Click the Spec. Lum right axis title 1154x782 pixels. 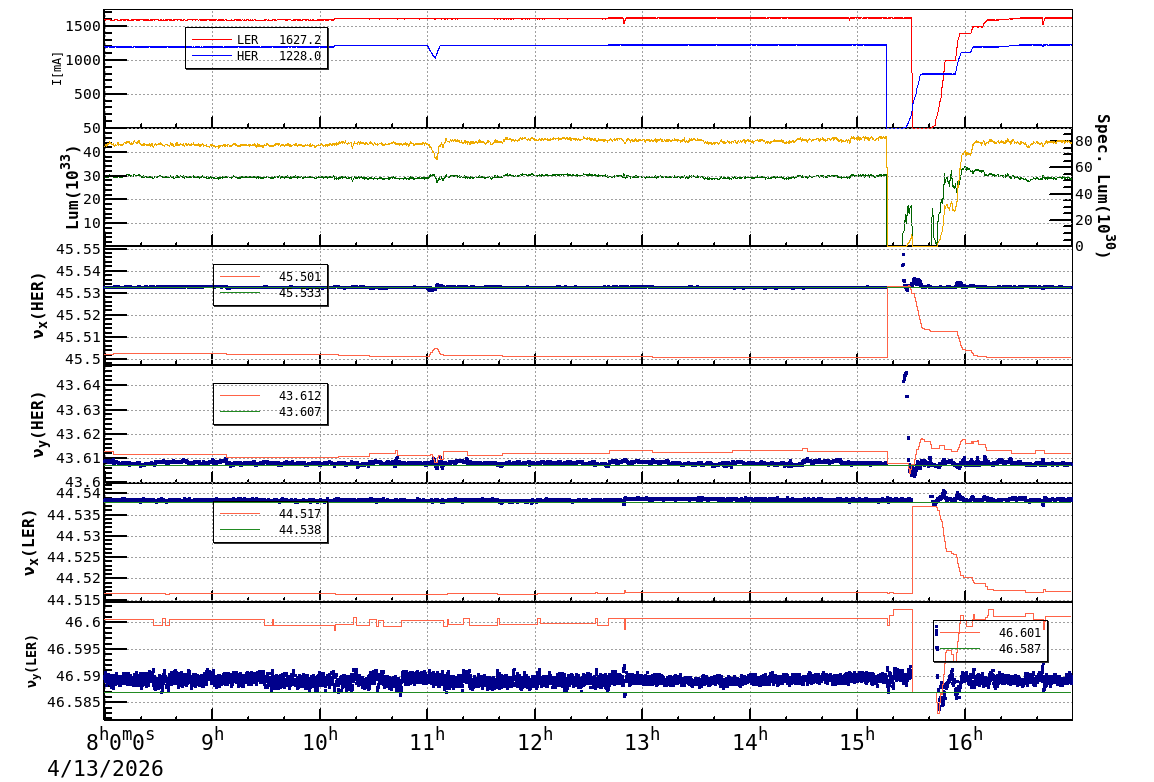coord(1102,186)
